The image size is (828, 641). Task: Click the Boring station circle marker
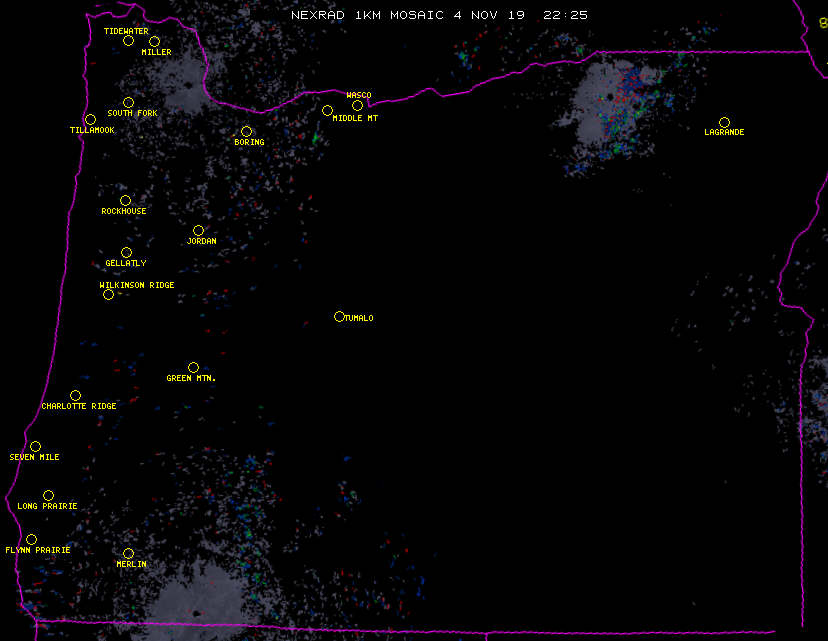(x=246, y=132)
